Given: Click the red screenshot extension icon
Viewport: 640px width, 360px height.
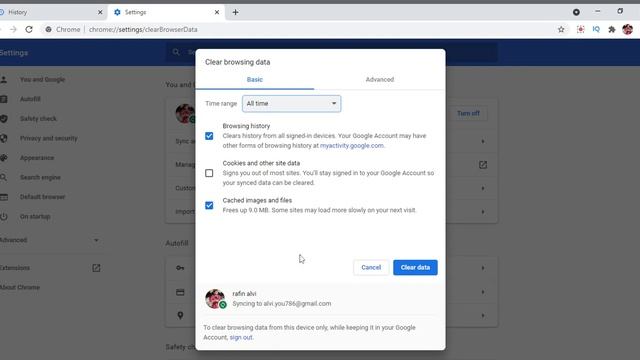Looking at the screenshot, I should [x=580, y=29].
